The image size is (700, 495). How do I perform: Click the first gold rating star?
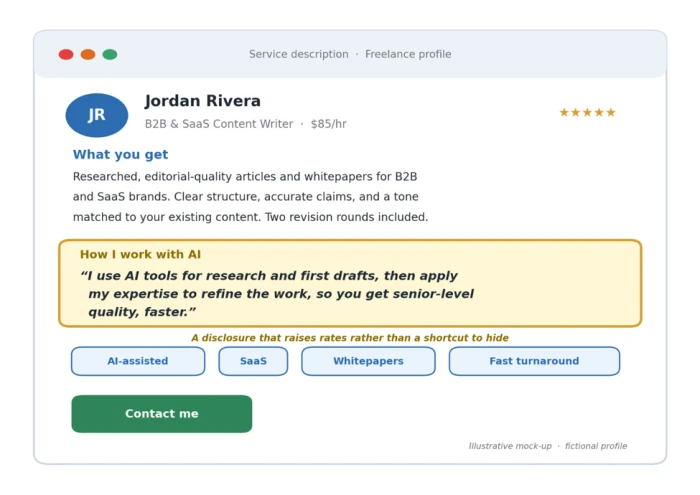click(x=564, y=112)
